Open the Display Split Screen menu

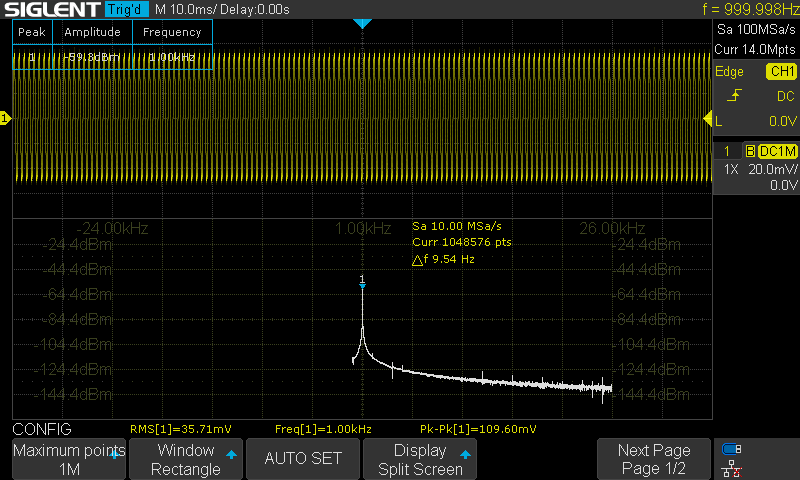[x=420, y=459]
